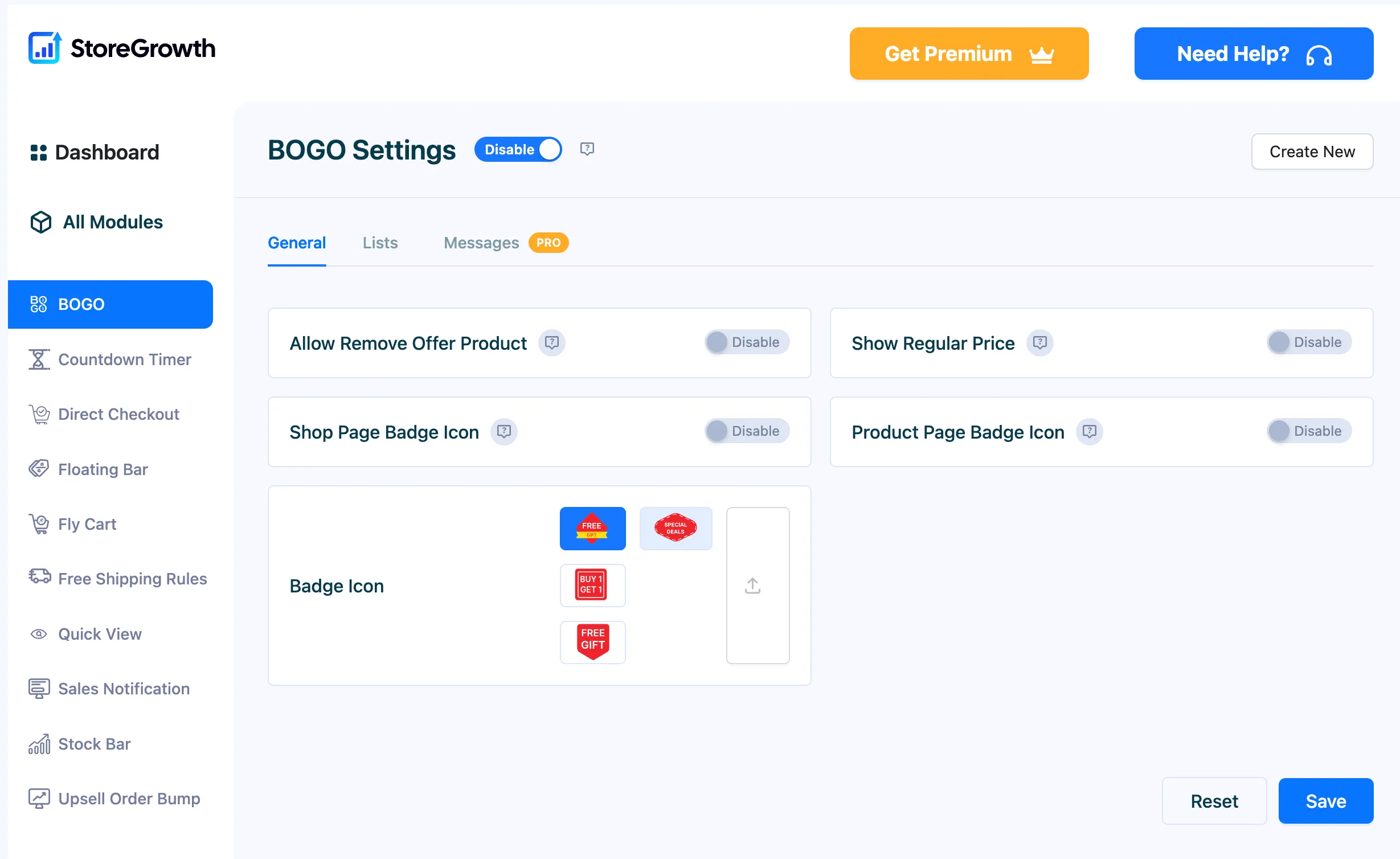Image resolution: width=1400 pixels, height=859 pixels.
Task: Click the BOGO Settings help icon
Action: point(587,149)
